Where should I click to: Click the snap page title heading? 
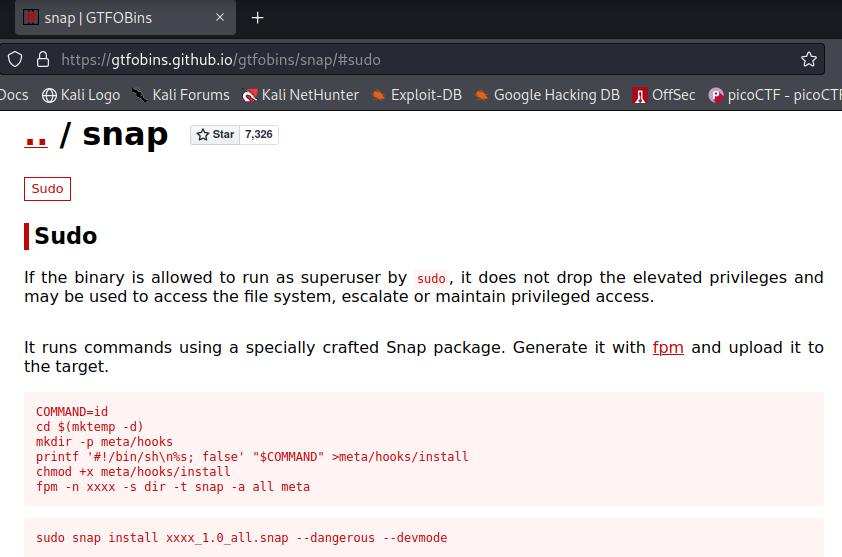(x=125, y=134)
